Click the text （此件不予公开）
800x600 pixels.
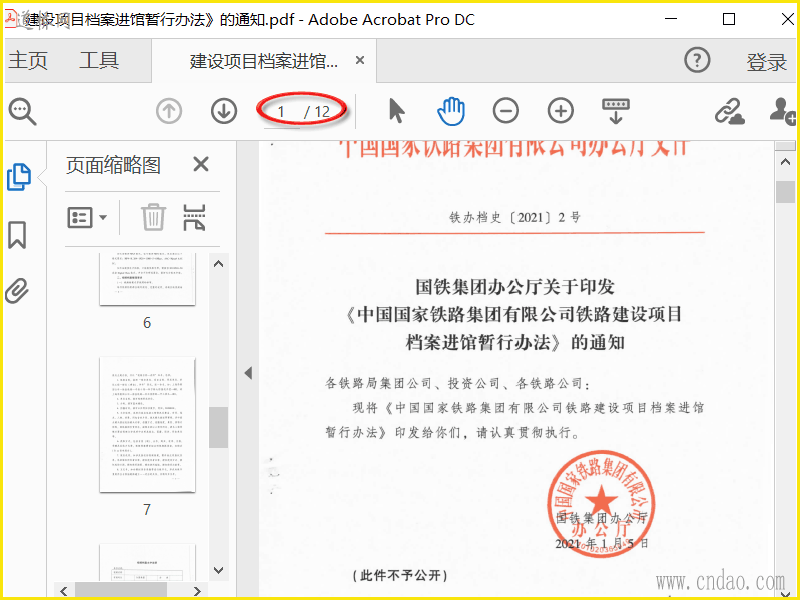tap(401, 576)
